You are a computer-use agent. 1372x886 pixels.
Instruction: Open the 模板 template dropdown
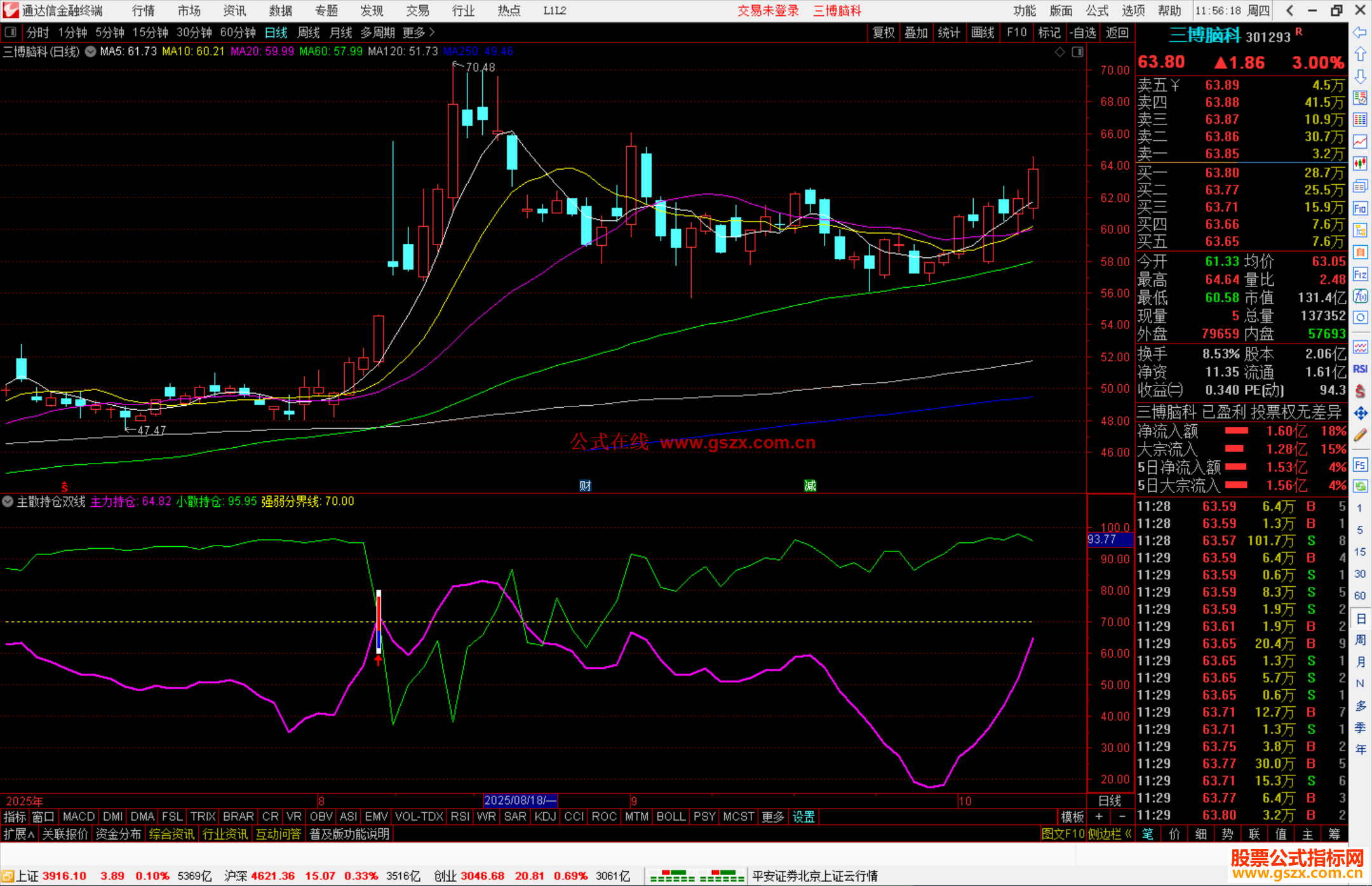coord(1072,817)
